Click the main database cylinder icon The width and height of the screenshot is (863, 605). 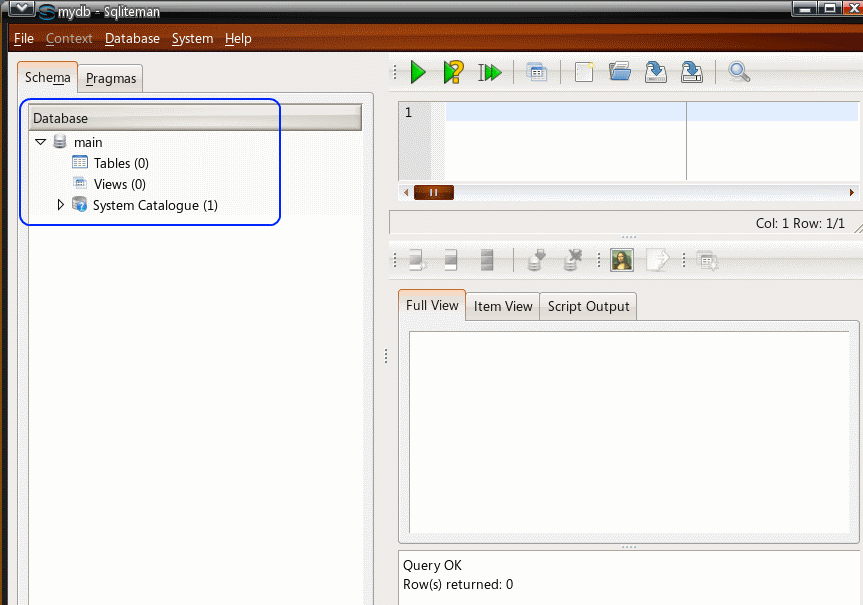[60, 141]
